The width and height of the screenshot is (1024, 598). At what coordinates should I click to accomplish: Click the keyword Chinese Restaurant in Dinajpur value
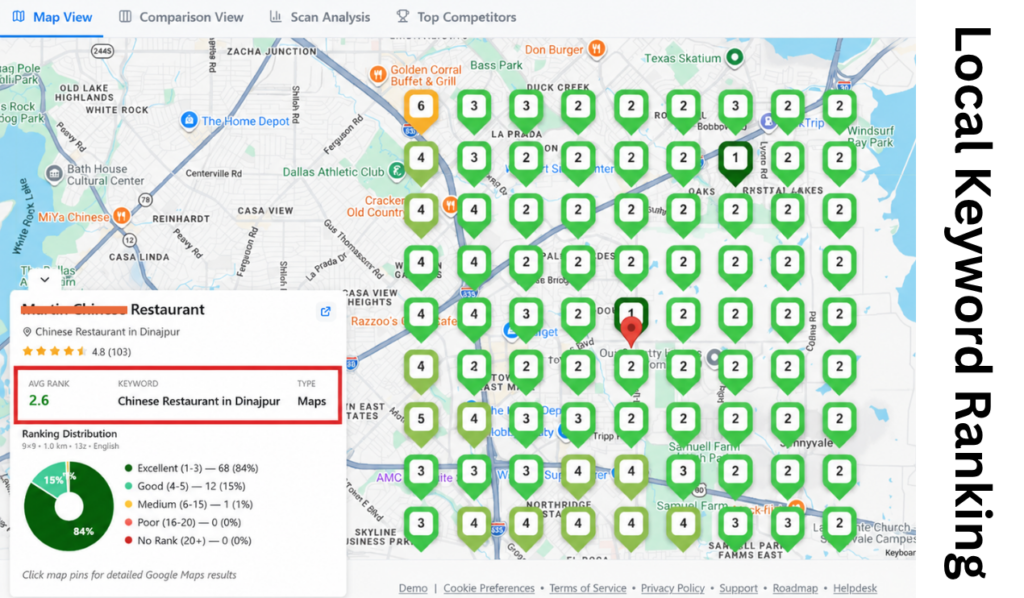199,401
